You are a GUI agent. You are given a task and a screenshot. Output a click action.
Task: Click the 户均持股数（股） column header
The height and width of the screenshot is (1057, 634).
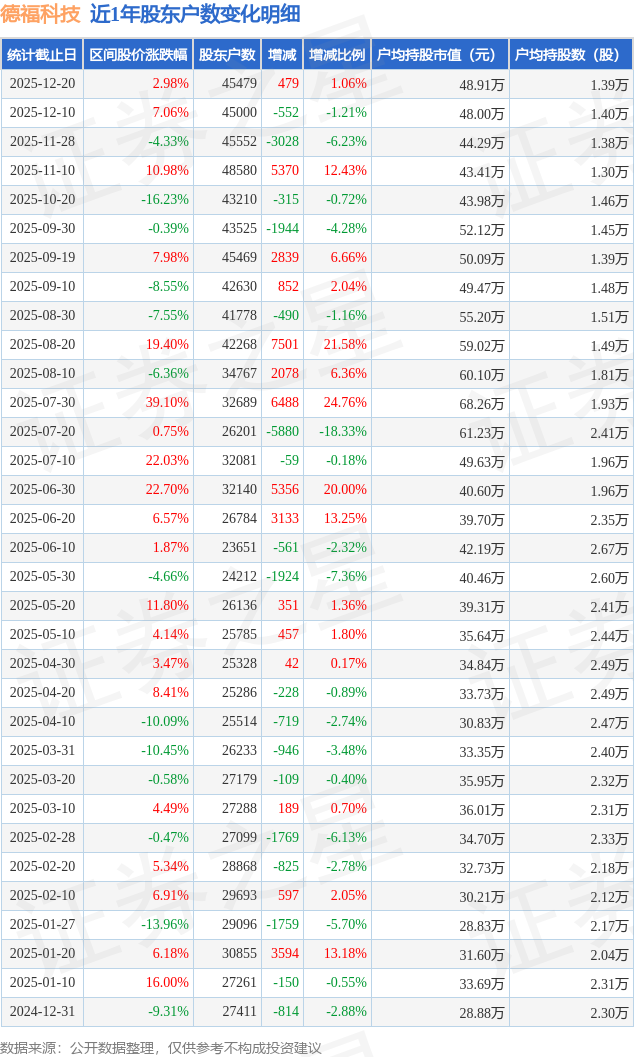570,55
